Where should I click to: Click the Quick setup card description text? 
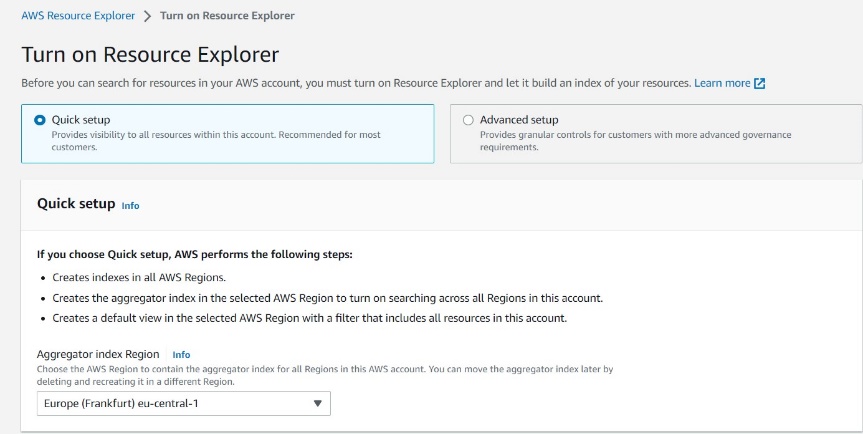click(x=216, y=141)
